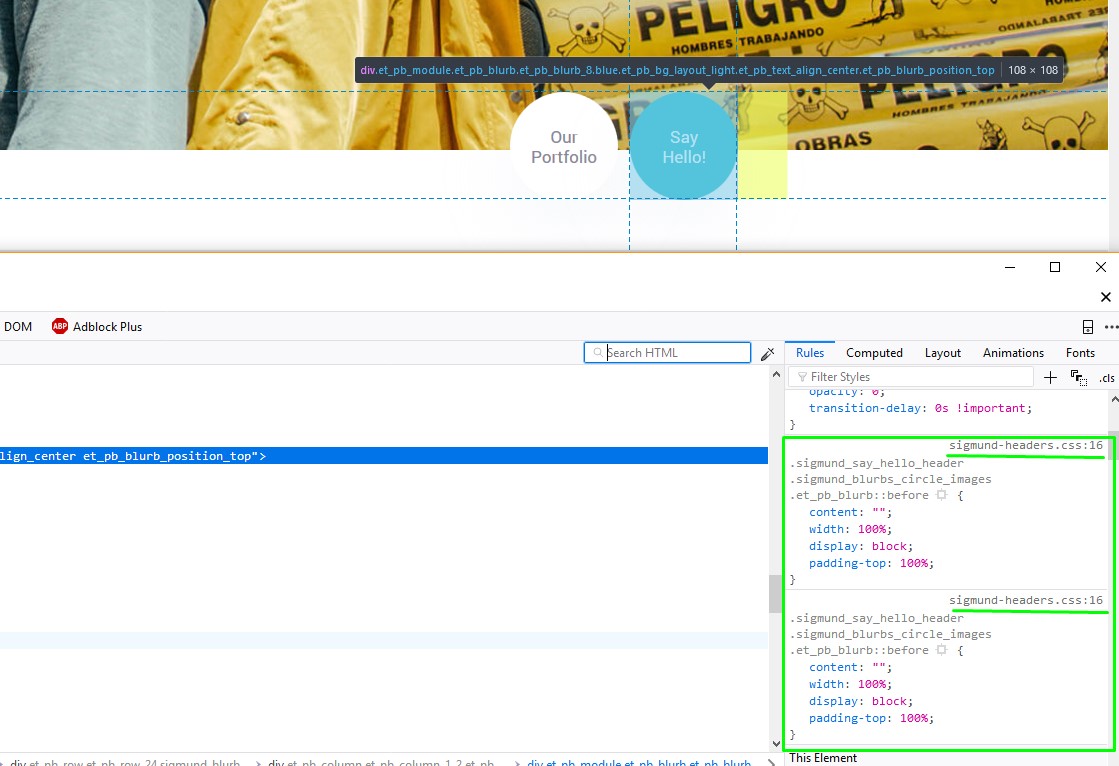Click the Our Portfolio circle button
This screenshot has width=1119, height=766.
pos(564,147)
